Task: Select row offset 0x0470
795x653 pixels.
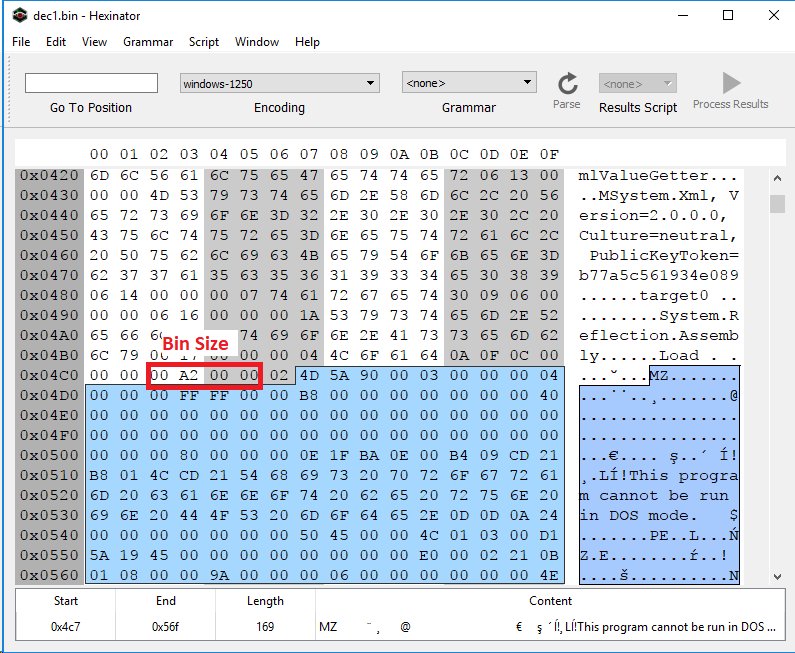Action: tap(49, 275)
